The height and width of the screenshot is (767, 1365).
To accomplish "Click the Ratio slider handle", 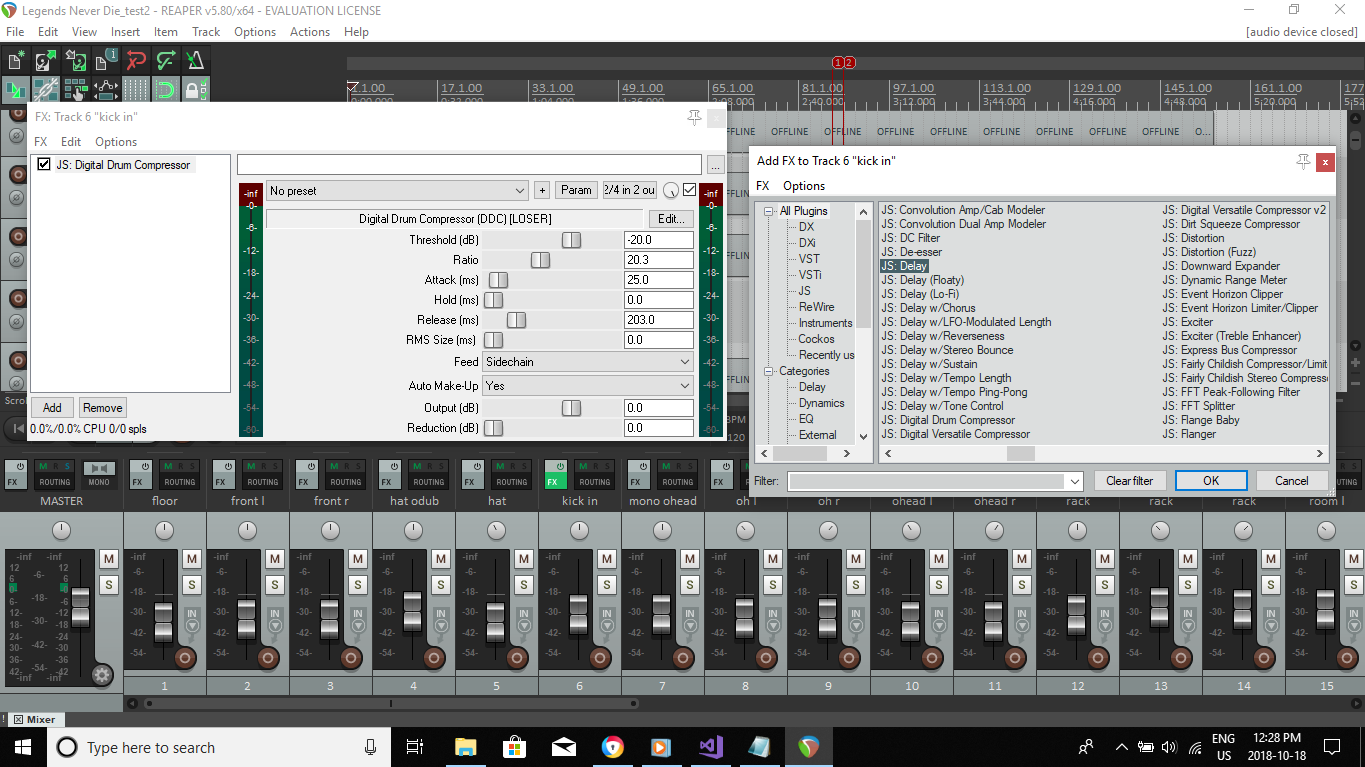I will 540,260.
